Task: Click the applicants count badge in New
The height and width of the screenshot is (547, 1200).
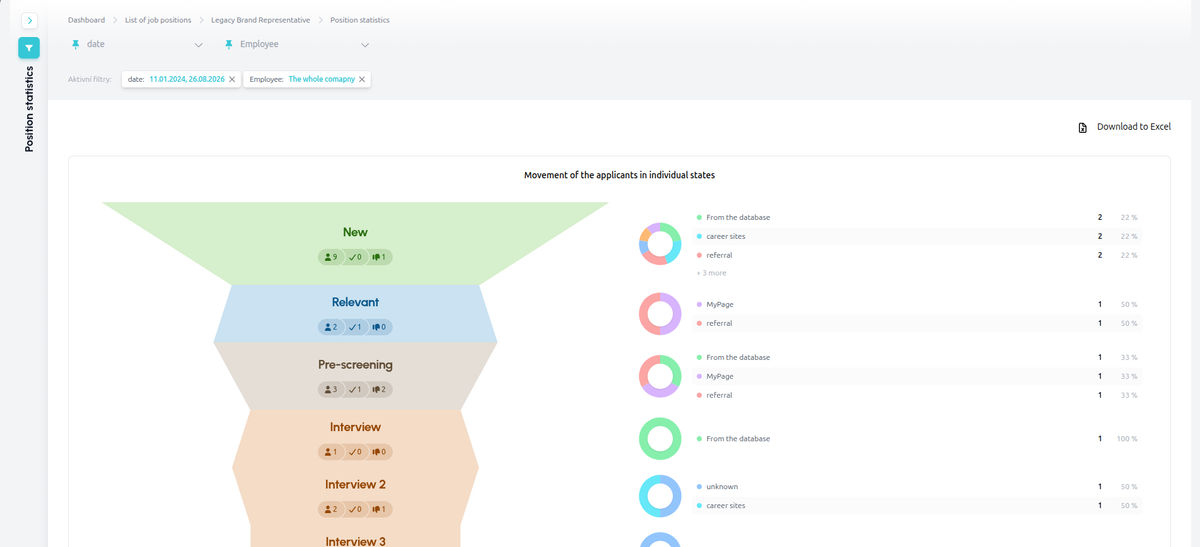Action: tap(330, 257)
